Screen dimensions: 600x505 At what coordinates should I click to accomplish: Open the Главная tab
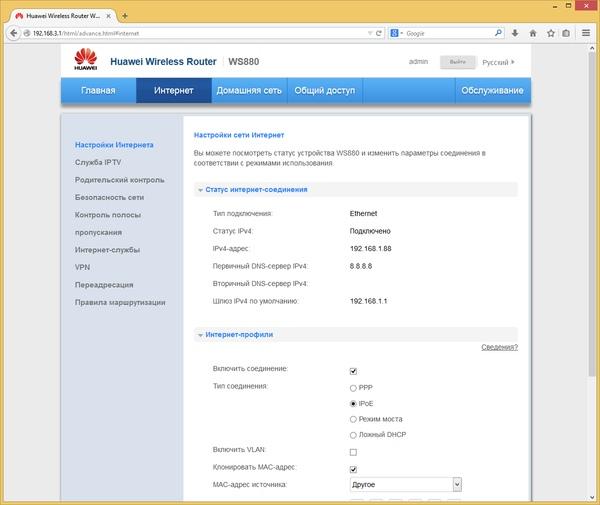pos(98,91)
